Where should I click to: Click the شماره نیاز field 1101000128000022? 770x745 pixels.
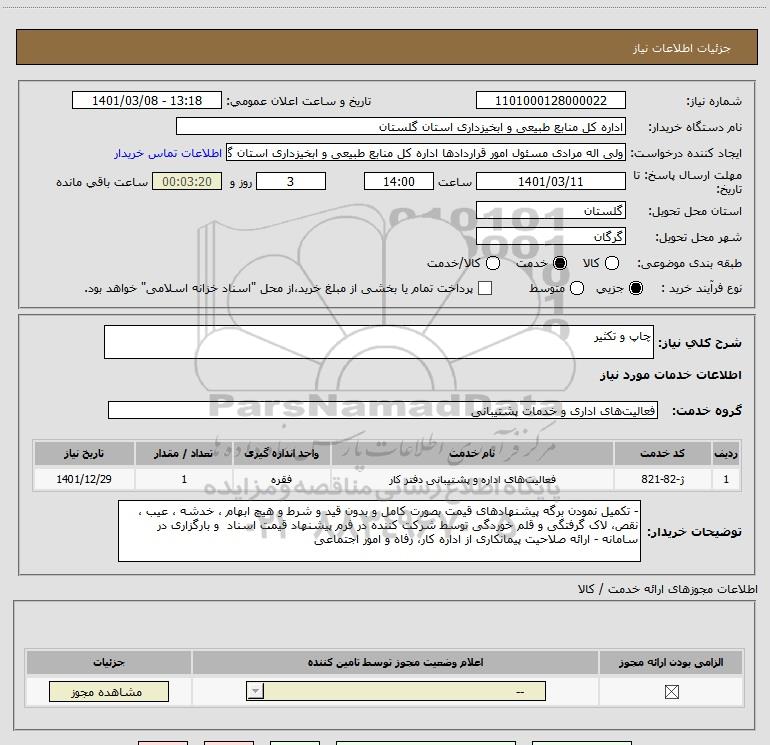[550, 101]
